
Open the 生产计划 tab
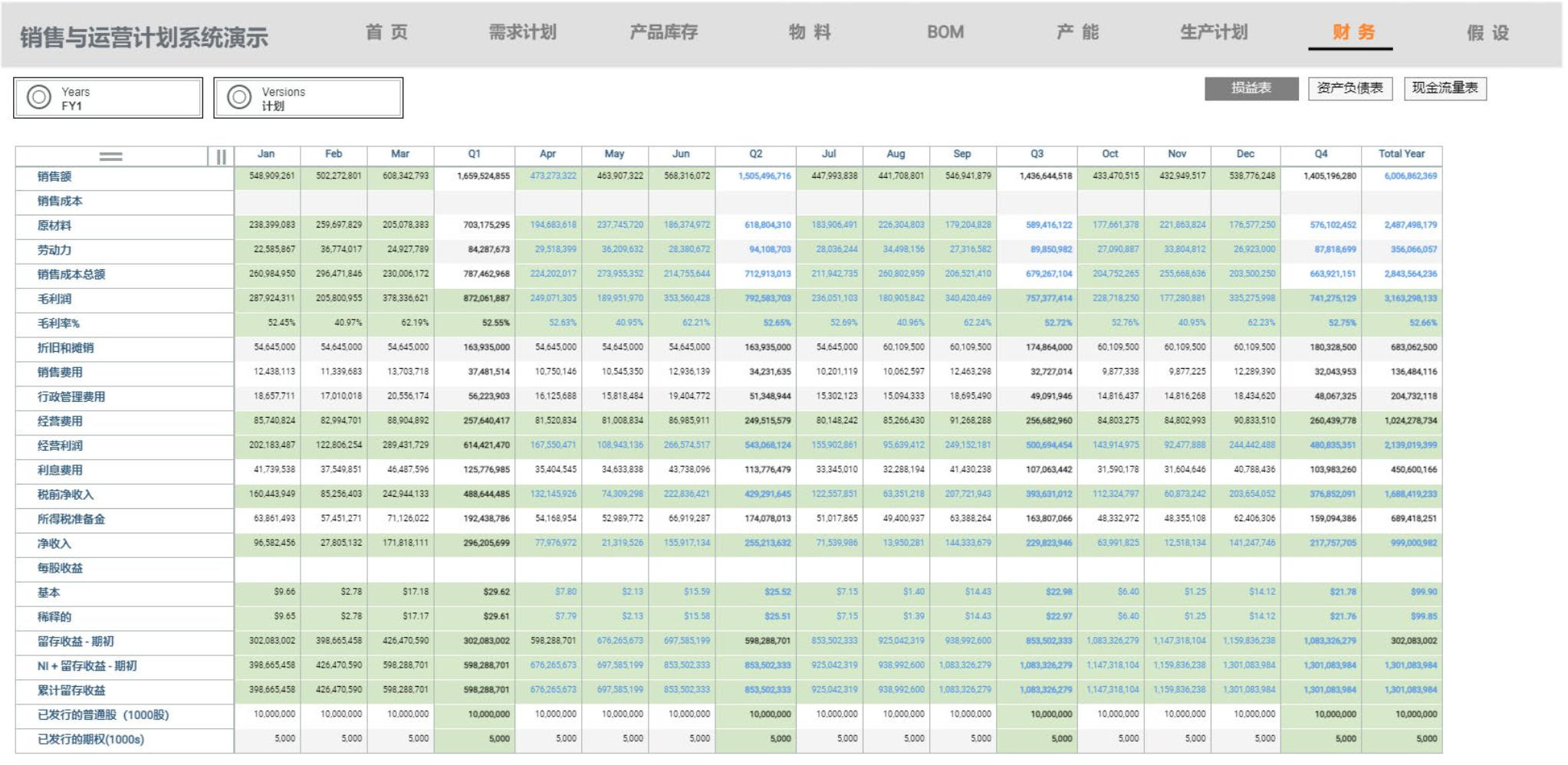click(1213, 32)
